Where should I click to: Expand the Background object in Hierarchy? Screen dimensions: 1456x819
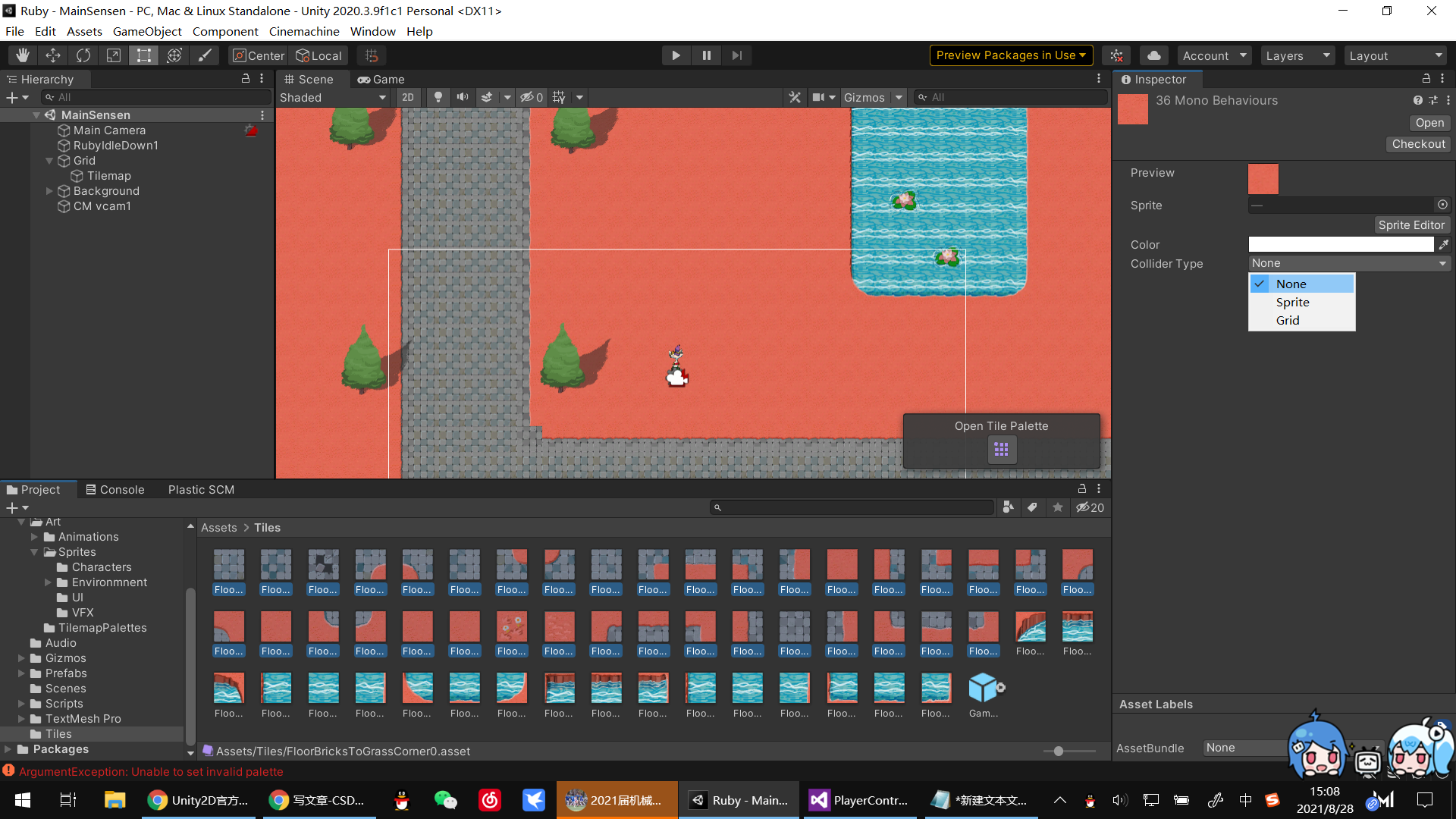point(49,190)
